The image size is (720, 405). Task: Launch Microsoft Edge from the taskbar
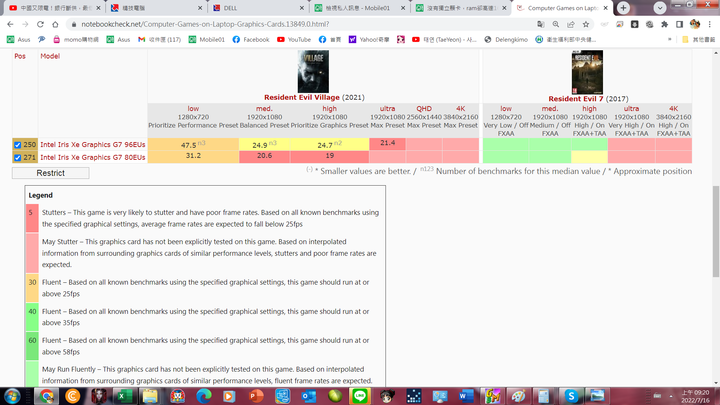click(204, 396)
